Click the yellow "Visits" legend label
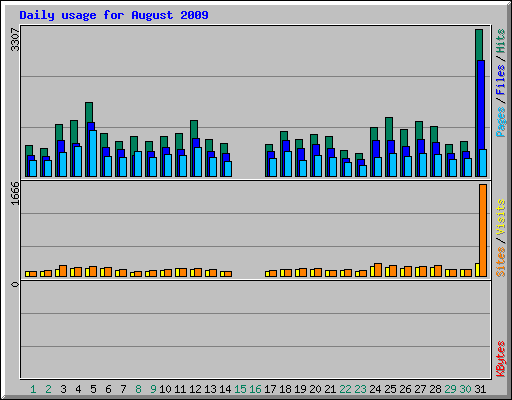Viewport: 512px width, 400px height. click(x=501, y=218)
